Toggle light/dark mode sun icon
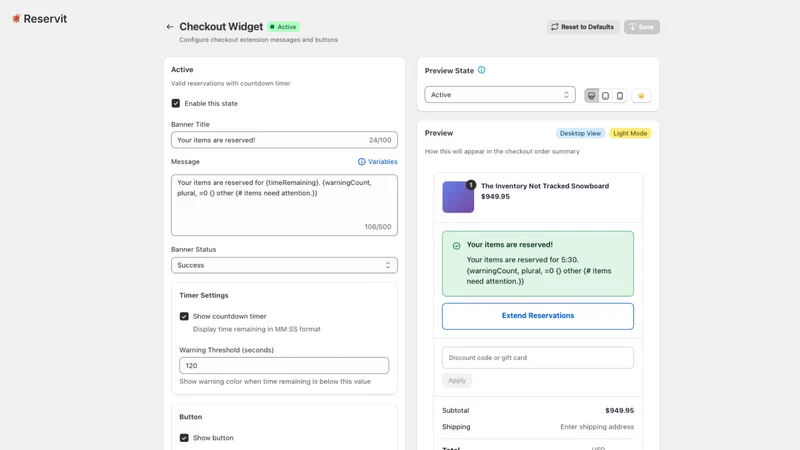This screenshot has width=800, height=450. pos(641,95)
